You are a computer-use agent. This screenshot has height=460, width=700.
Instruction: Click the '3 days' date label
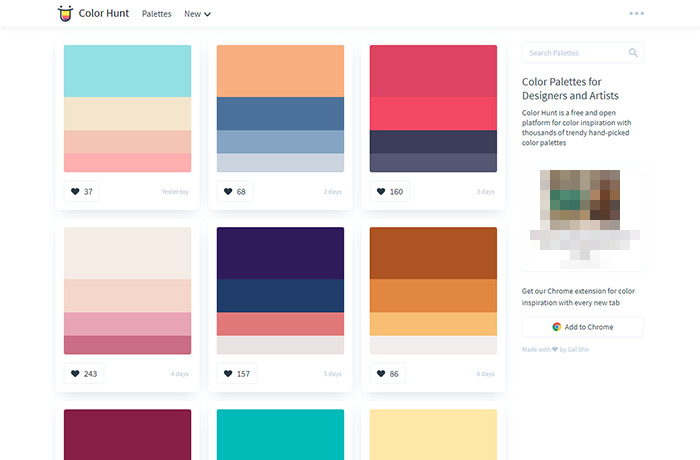coord(485,192)
